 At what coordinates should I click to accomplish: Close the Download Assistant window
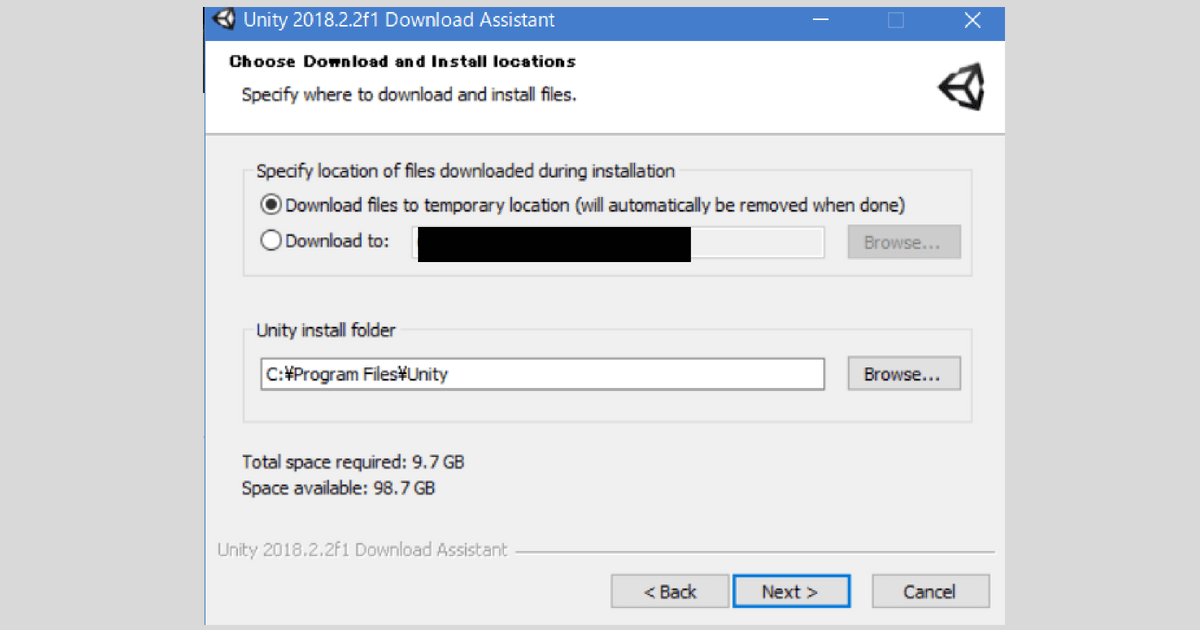click(x=972, y=20)
